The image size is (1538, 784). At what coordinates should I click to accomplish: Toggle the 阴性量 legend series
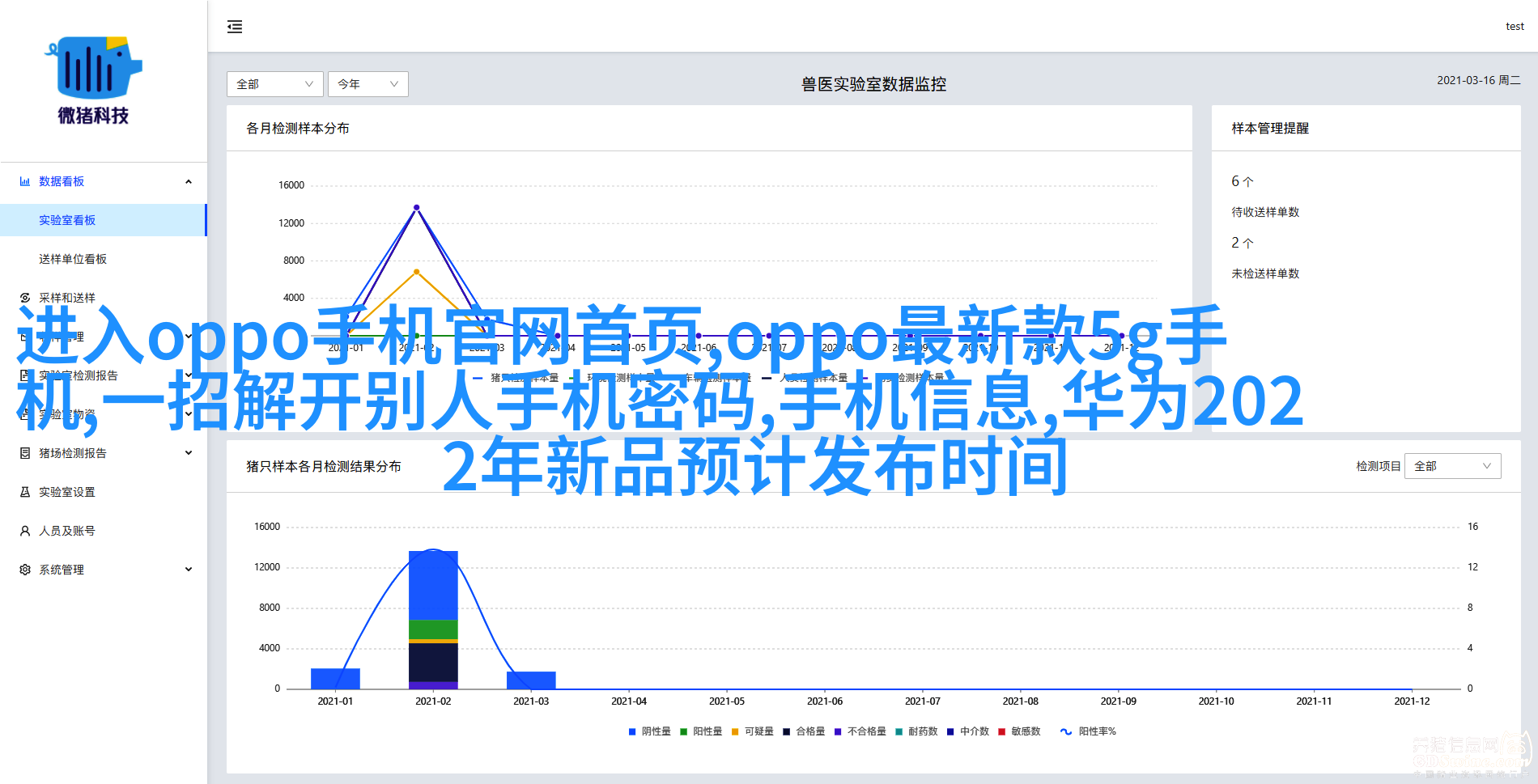click(650, 731)
